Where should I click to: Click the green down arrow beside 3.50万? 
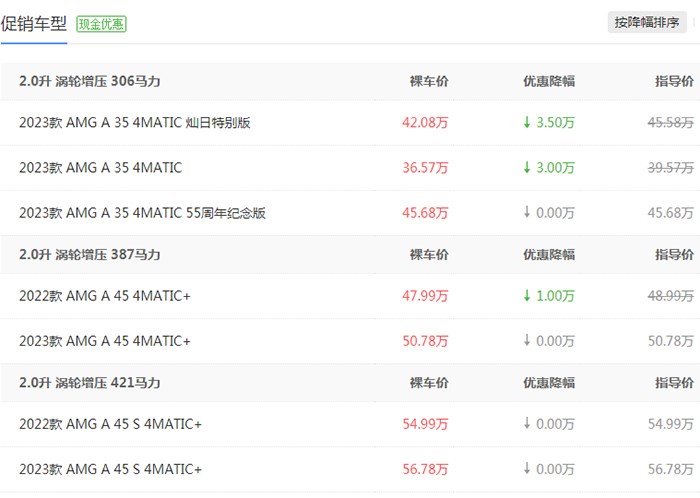(527, 122)
